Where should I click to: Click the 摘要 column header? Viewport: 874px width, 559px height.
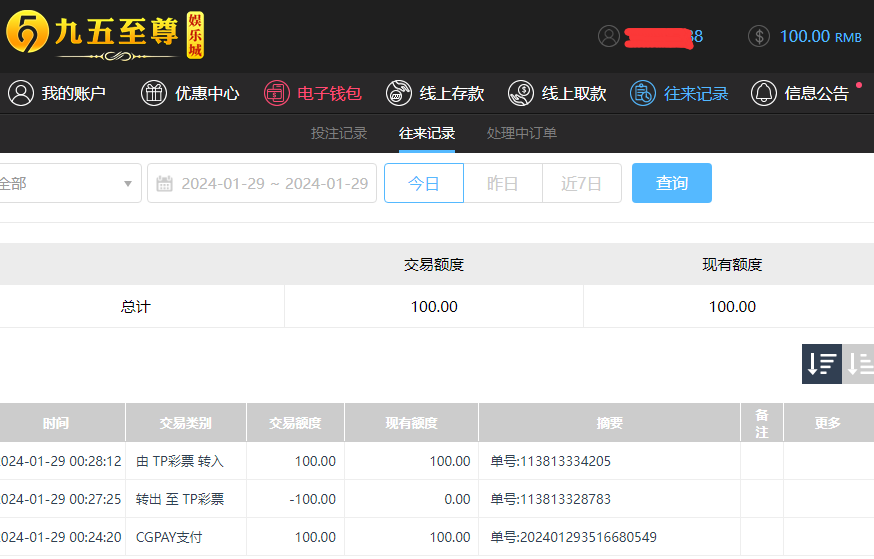pos(609,423)
